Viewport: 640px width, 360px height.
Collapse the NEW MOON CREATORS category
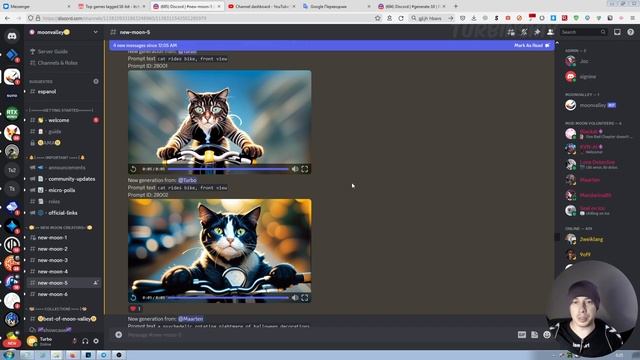click(60, 227)
